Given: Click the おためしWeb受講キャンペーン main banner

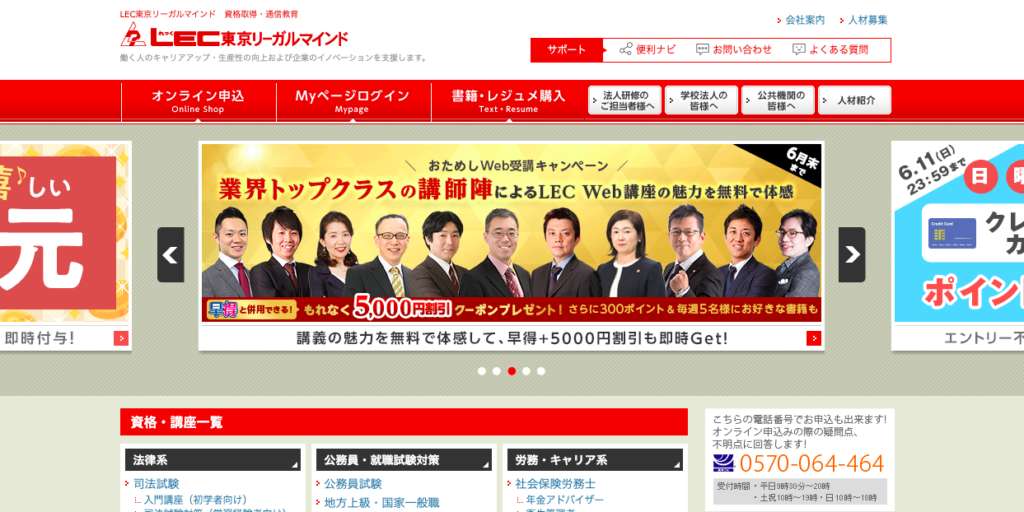Looking at the screenshot, I should (511, 233).
